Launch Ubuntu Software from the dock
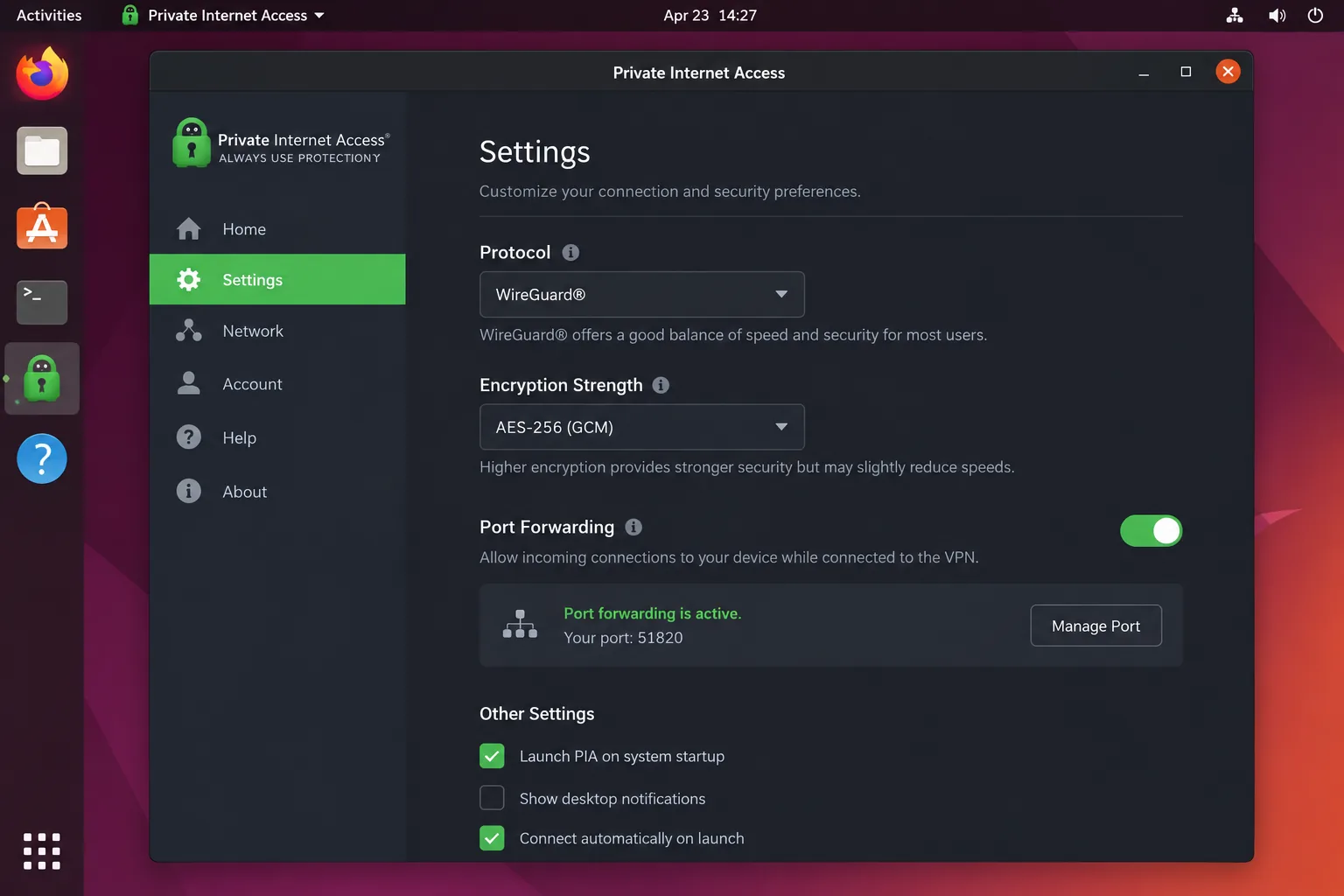 (x=42, y=227)
